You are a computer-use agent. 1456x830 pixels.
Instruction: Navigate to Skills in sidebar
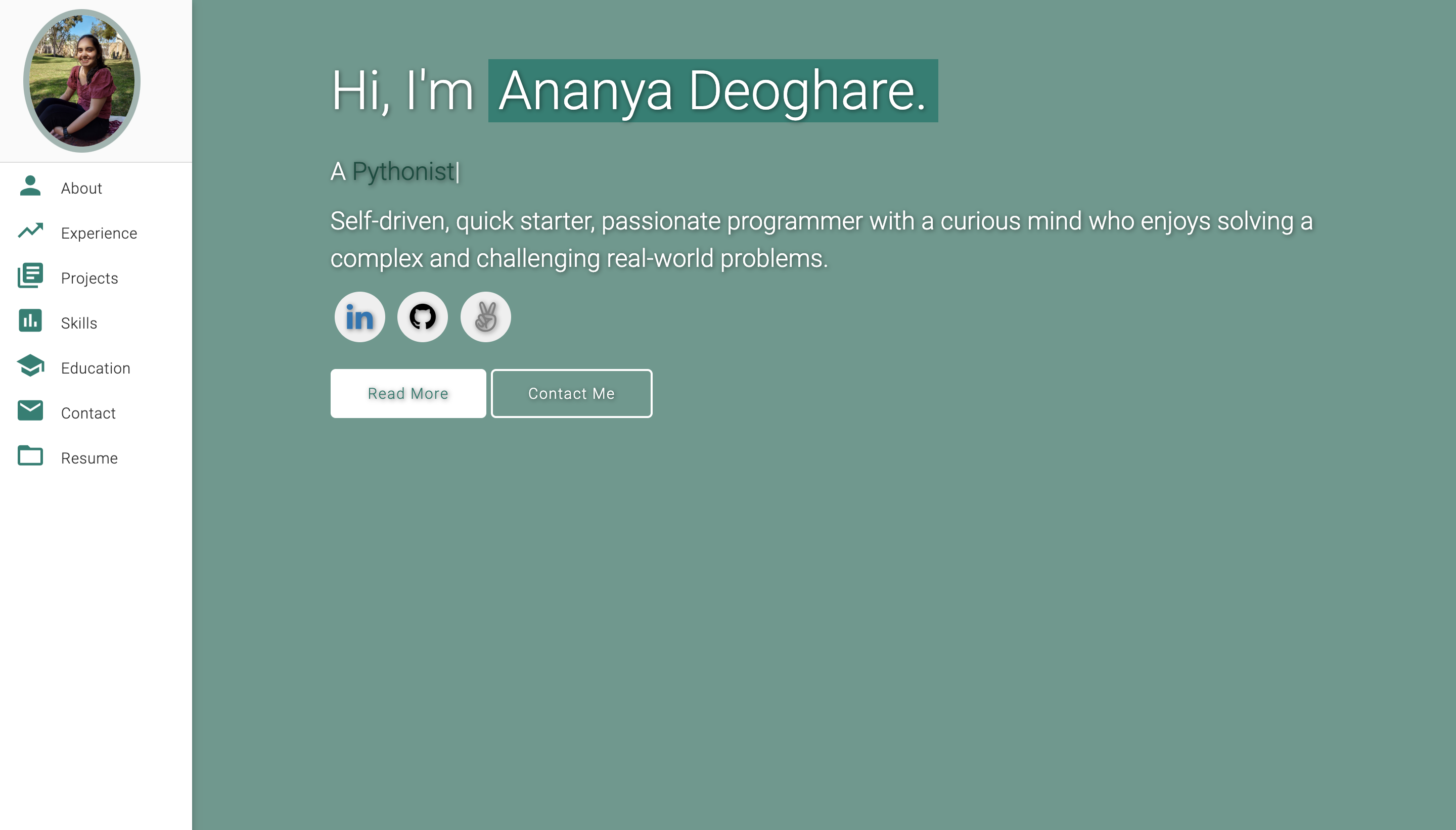(79, 324)
